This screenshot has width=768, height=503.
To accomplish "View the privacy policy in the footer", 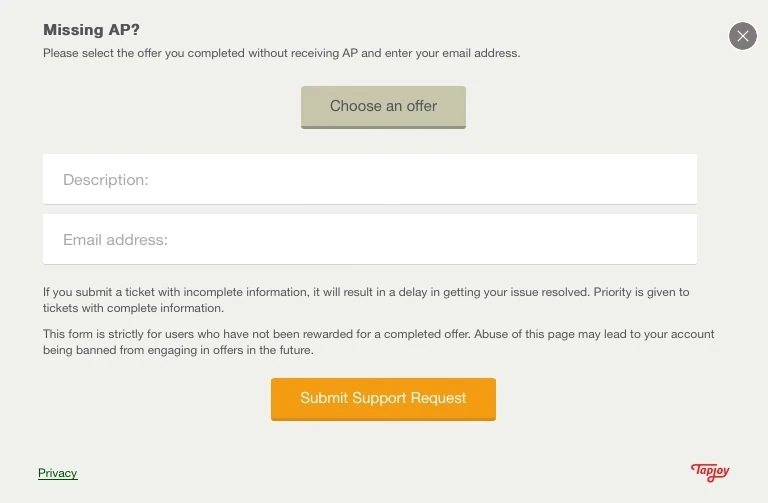I will pyautogui.click(x=57, y=473).
